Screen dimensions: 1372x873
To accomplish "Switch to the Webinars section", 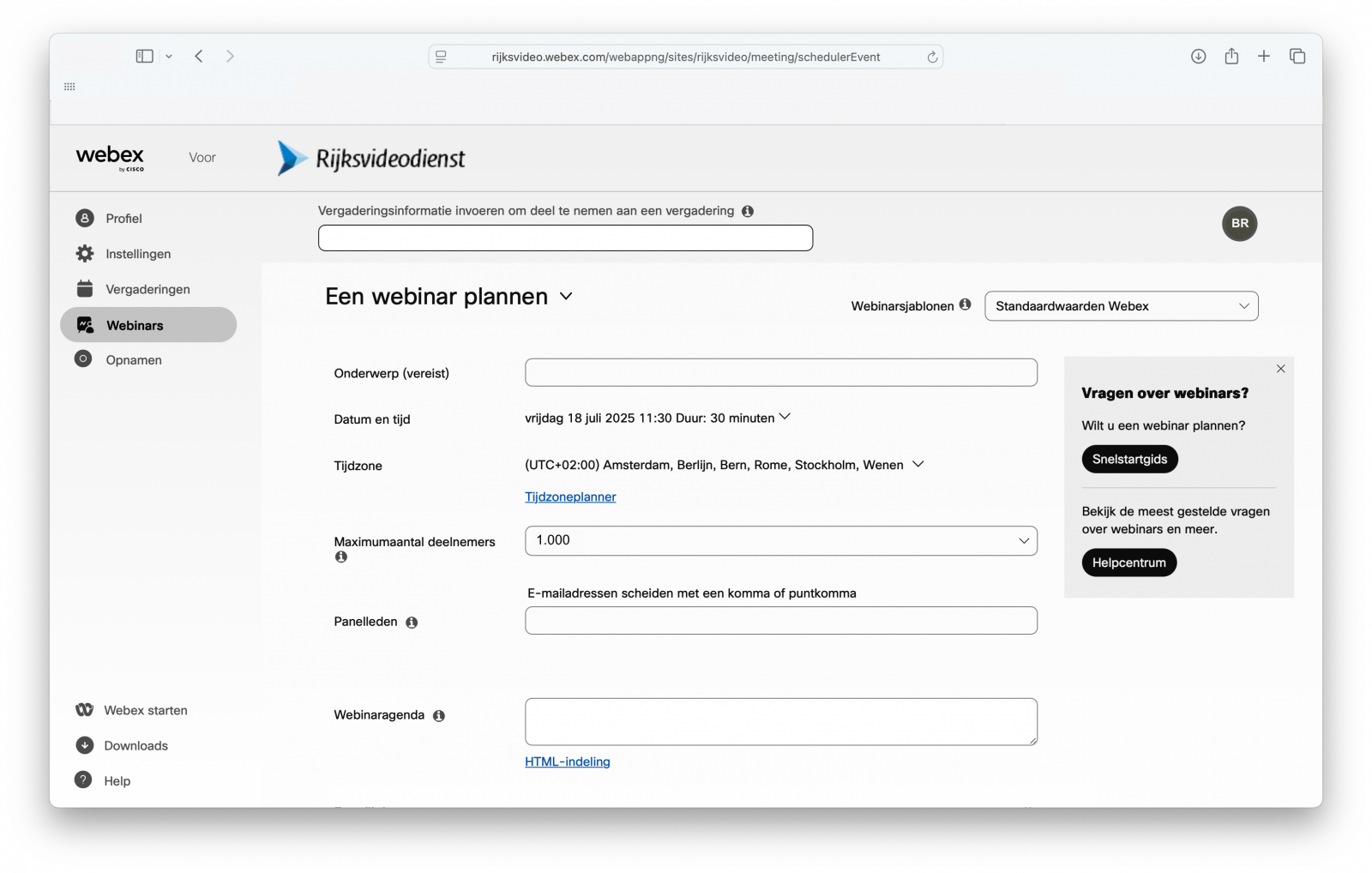I will point(135,325).
